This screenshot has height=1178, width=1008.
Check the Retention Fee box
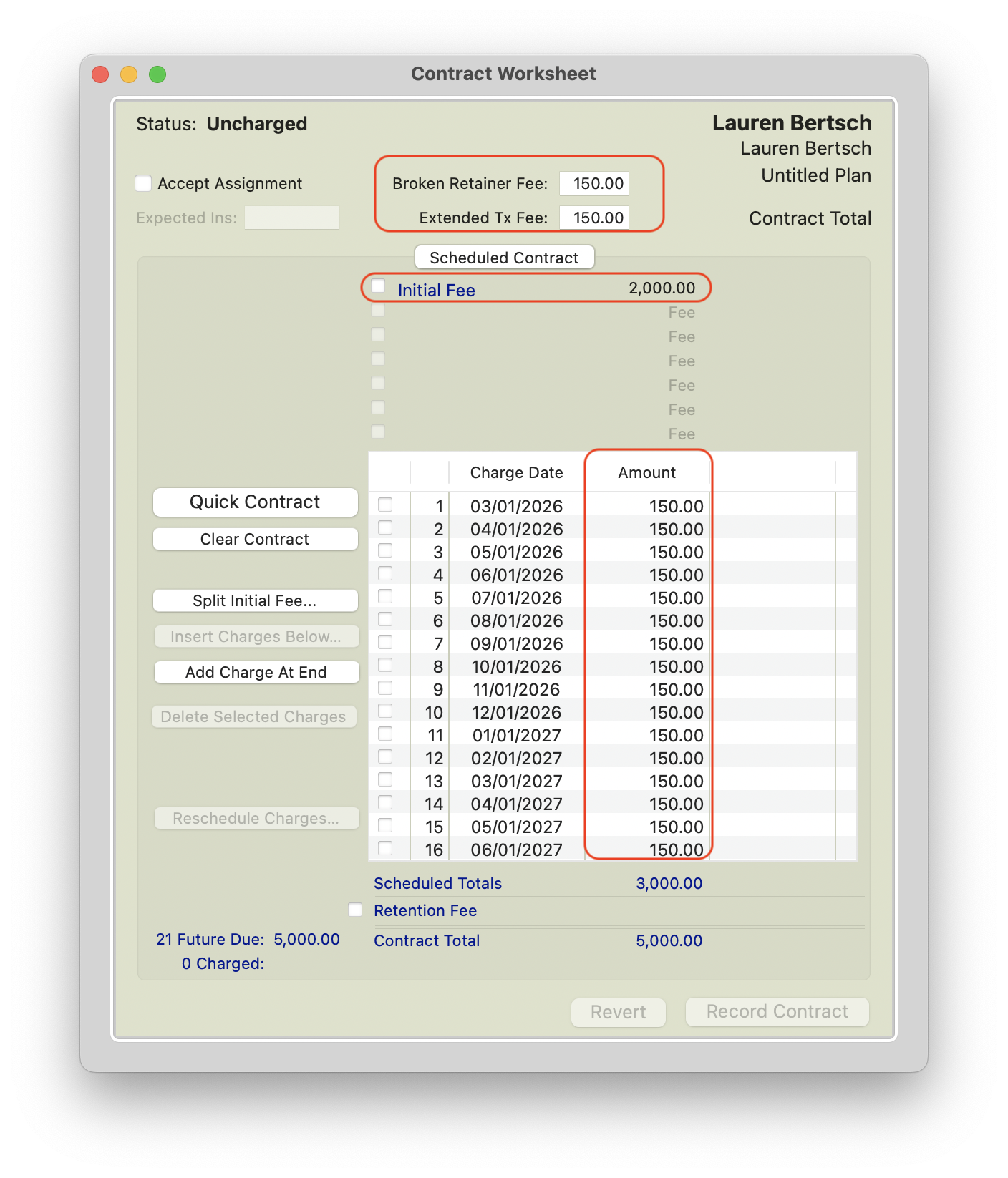(x=355, y=910)
